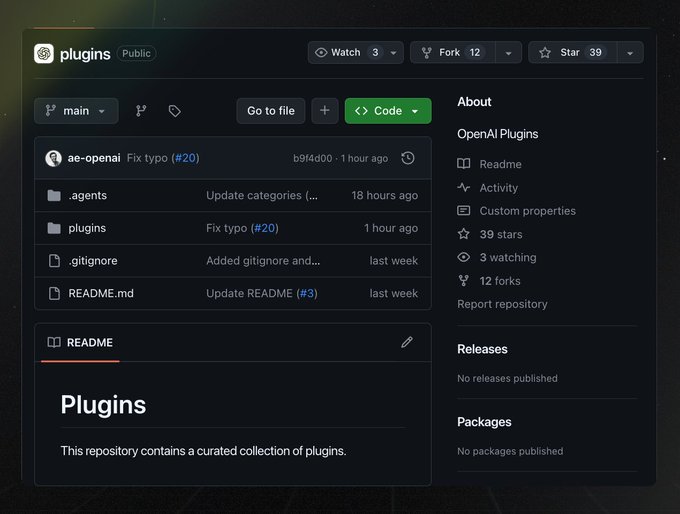Viewport: 680px width, 514px height.
Task: Click the OpenAI repository avatar icon
Action: pos(44,53)
